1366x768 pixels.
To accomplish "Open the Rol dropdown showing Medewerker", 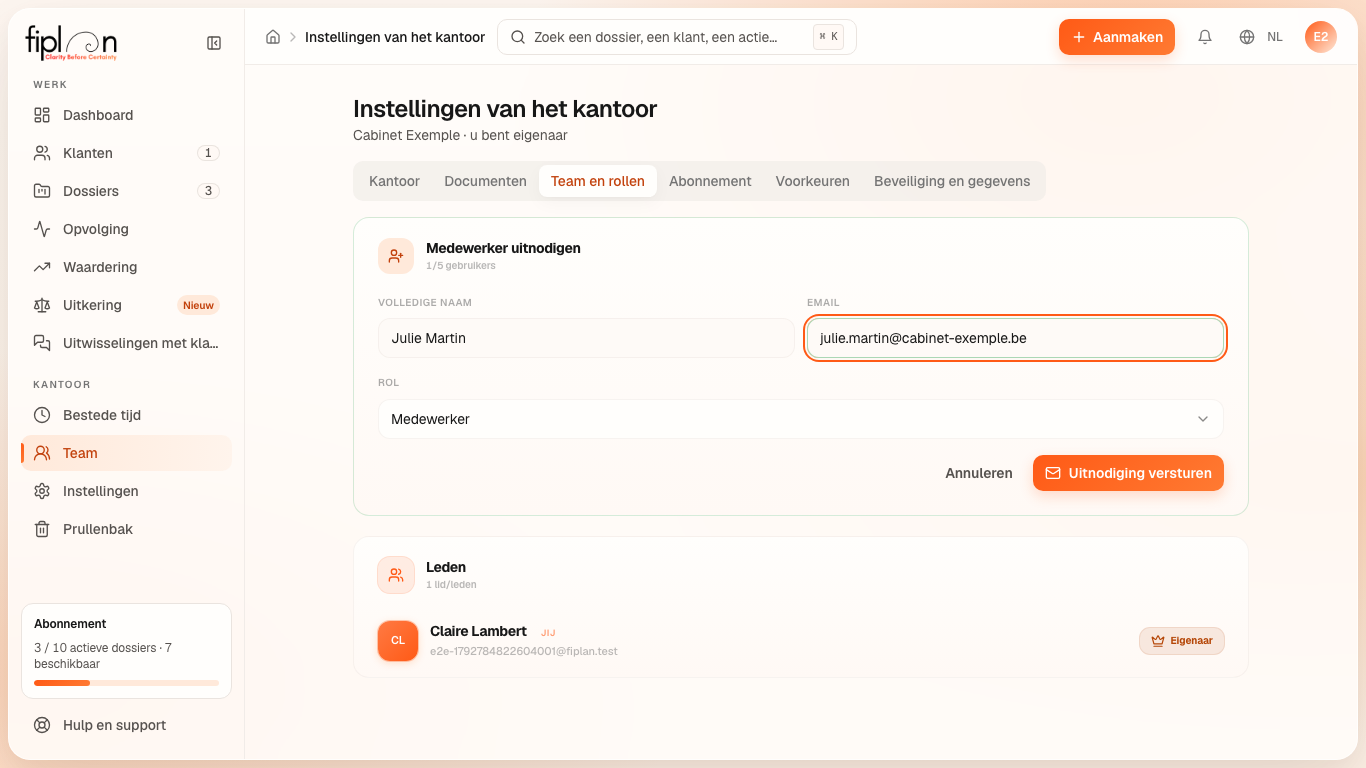I will pyautogui.click(x=801, y=419).
